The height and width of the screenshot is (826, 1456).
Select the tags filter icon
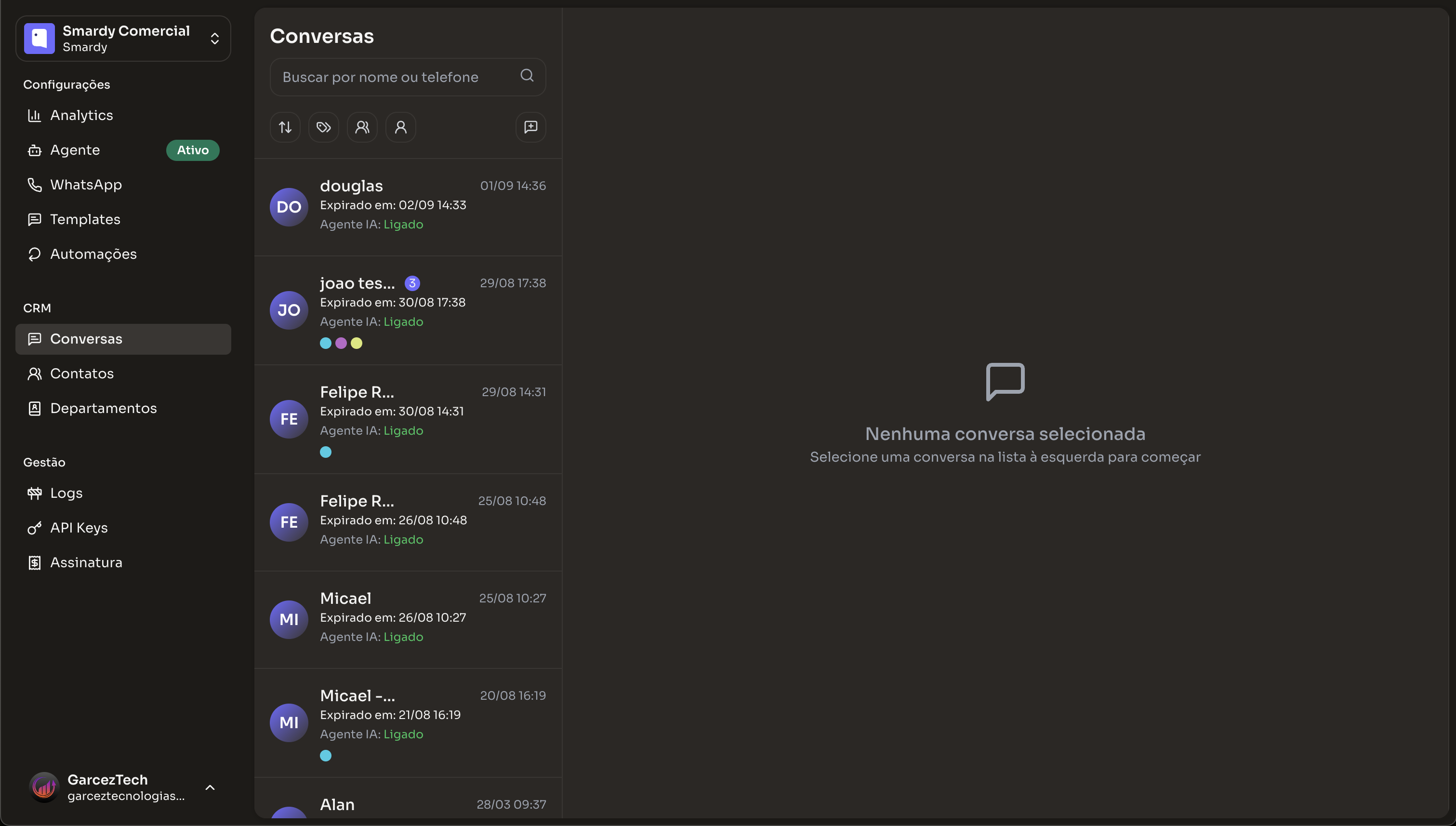(x=323, y=127)
